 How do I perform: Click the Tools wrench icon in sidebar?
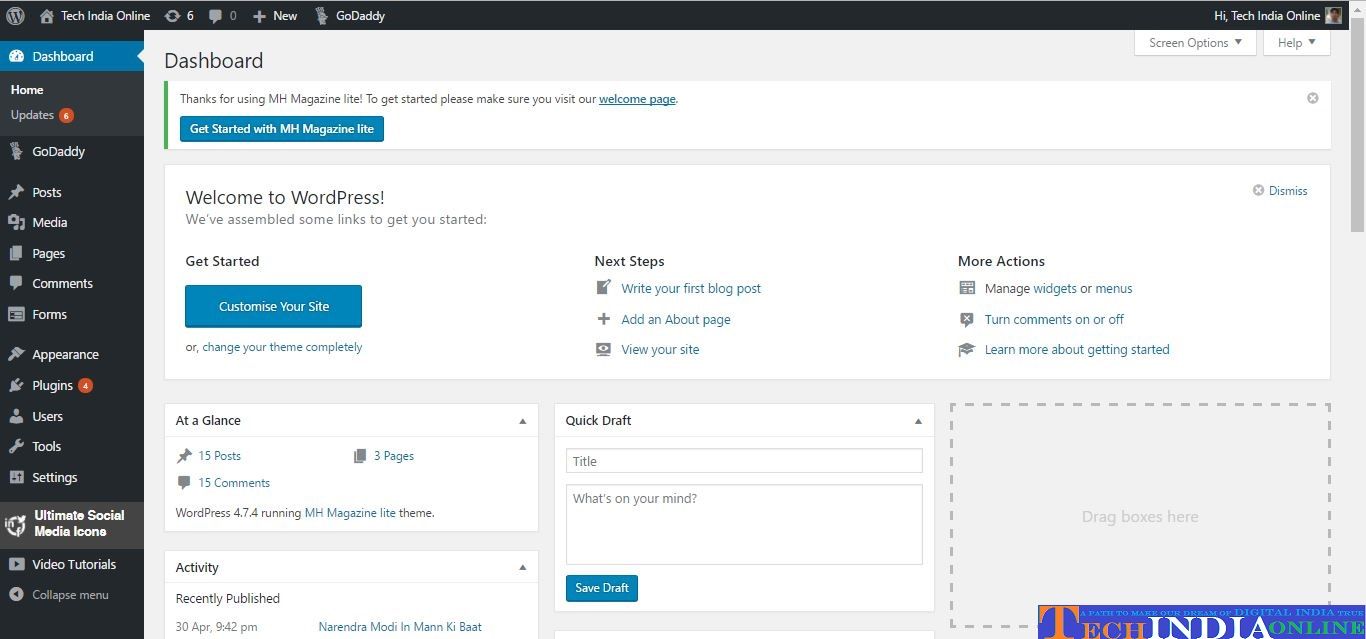pos(16,446)
